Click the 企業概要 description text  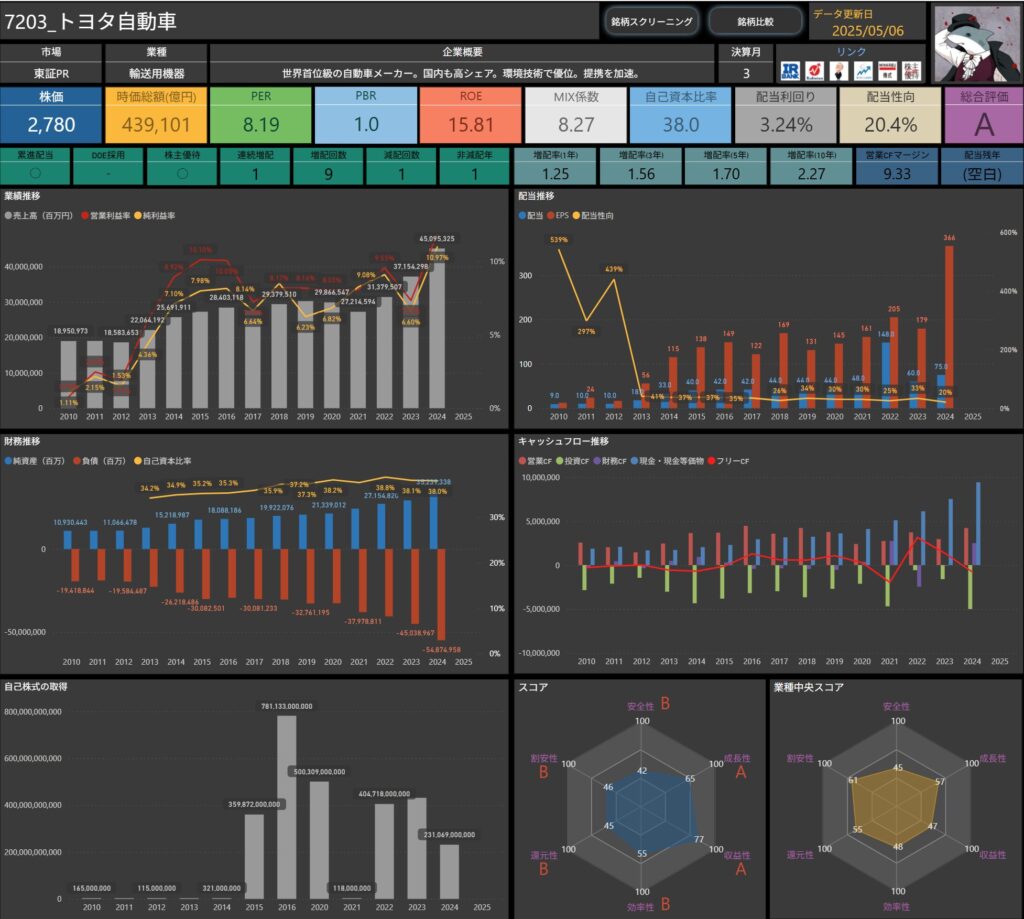tap(460, 74)
